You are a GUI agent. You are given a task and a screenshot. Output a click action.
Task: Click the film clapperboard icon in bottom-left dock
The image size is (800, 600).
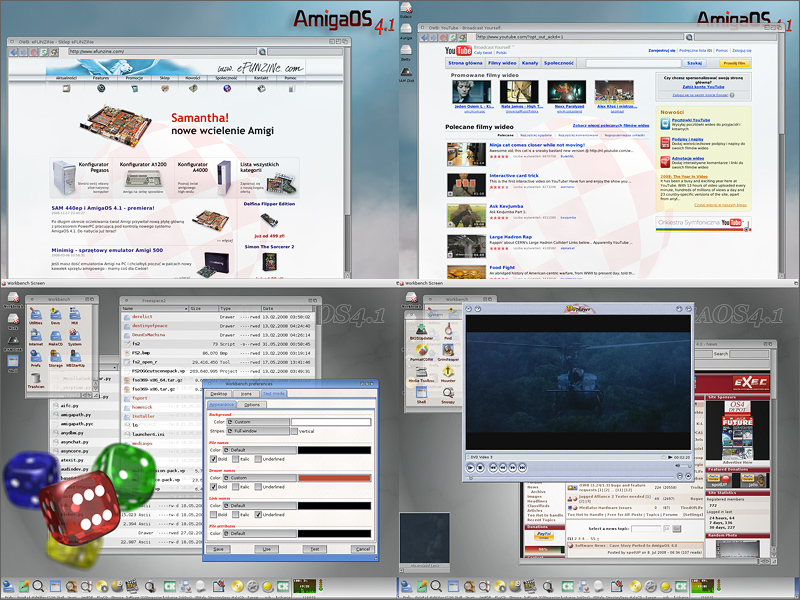[132, 586]
